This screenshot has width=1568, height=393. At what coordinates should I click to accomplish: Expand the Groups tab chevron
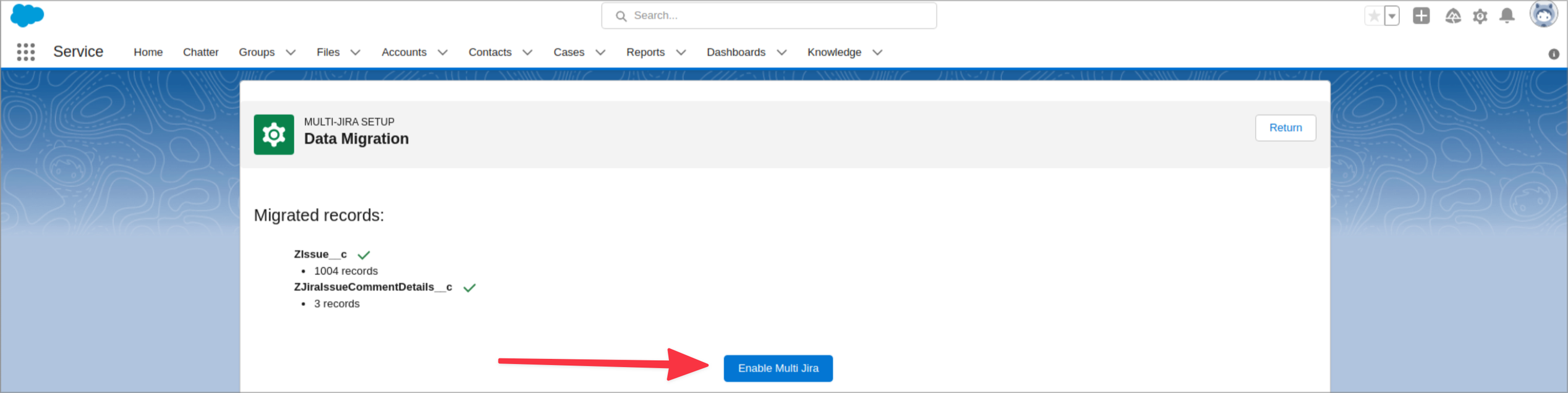pyautogui.click(x=291, y=53)
